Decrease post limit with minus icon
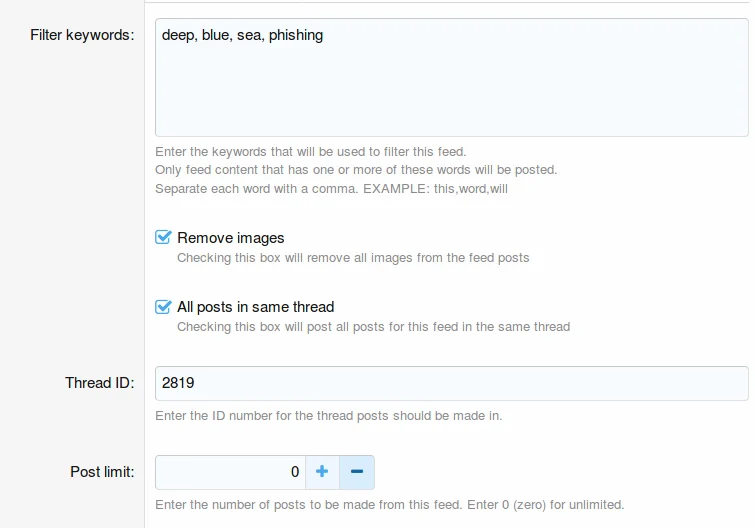Image resolution: width=755 pixels, height=528 pixels. [x=357, y=472]
